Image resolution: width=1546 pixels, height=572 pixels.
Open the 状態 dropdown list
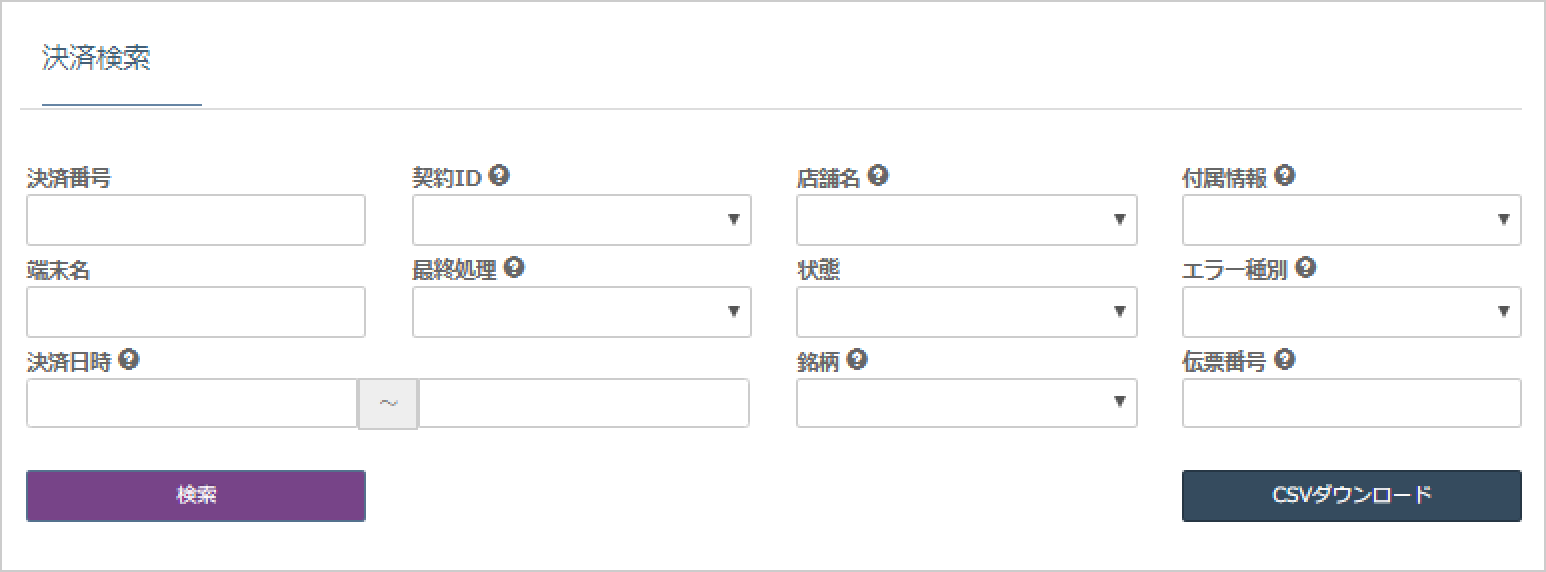tap(966, 312)
